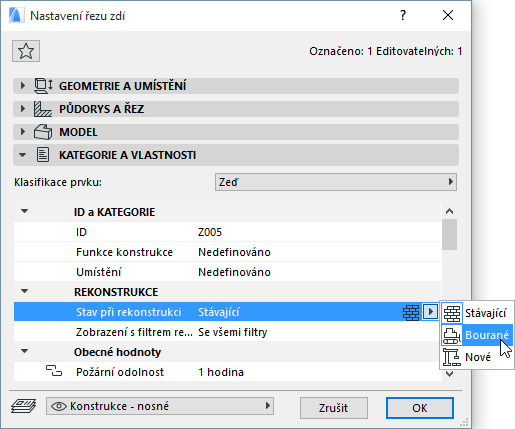The image size is (515, 429).
Task: Click the Stávající value in the selected row
Action: click(219, 312)
